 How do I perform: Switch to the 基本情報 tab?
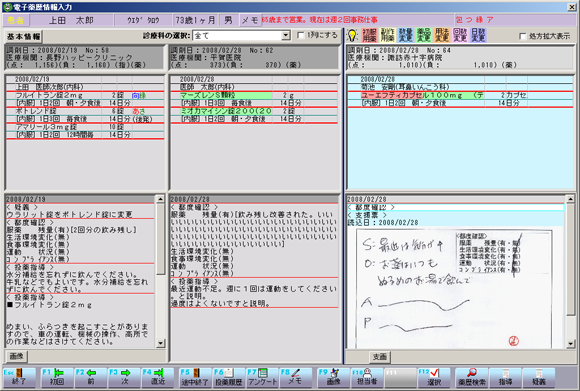click(x=24, y=37)
